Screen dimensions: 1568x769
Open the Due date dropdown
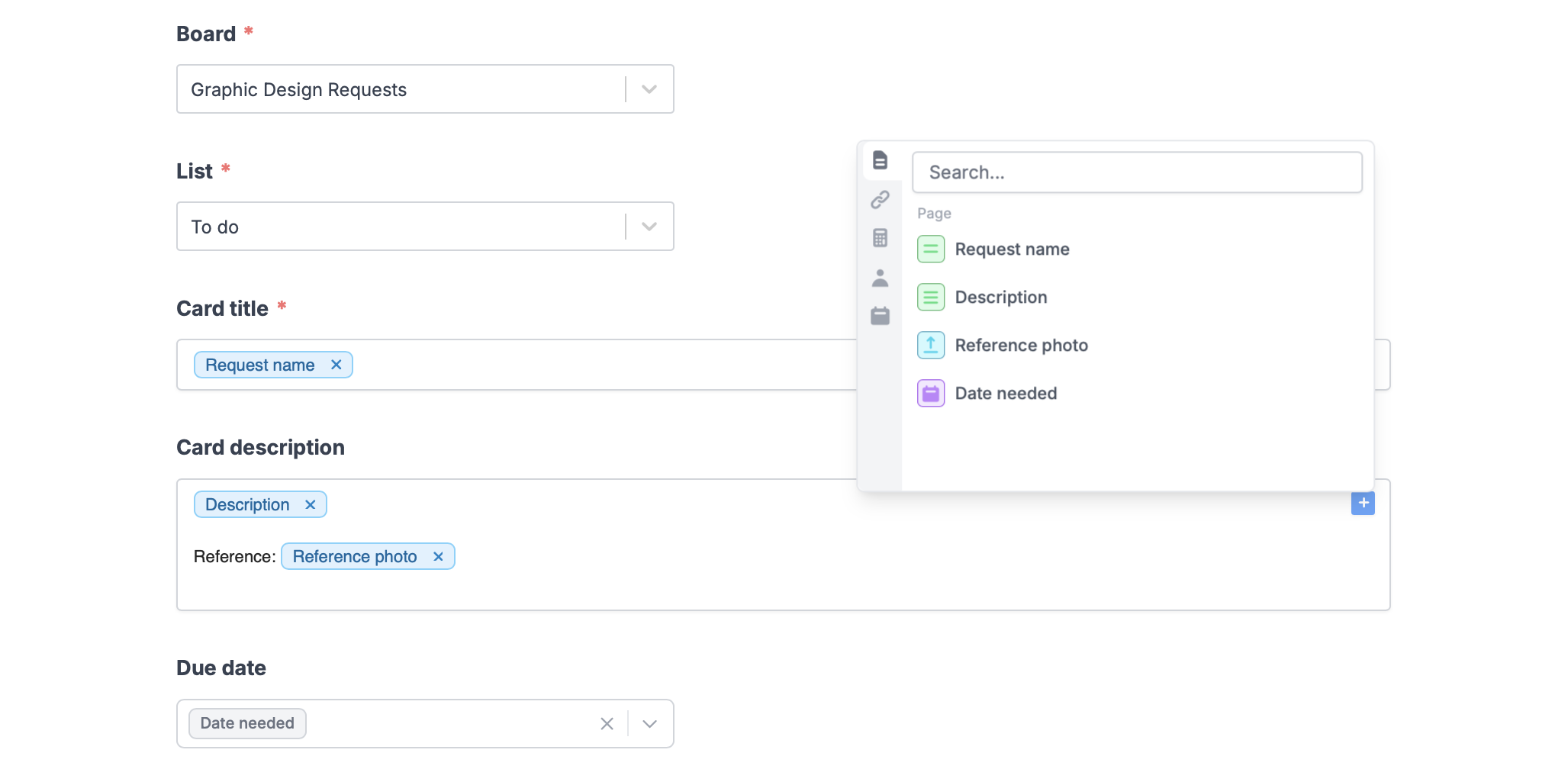pyautogui.click(x=649, y=722)
